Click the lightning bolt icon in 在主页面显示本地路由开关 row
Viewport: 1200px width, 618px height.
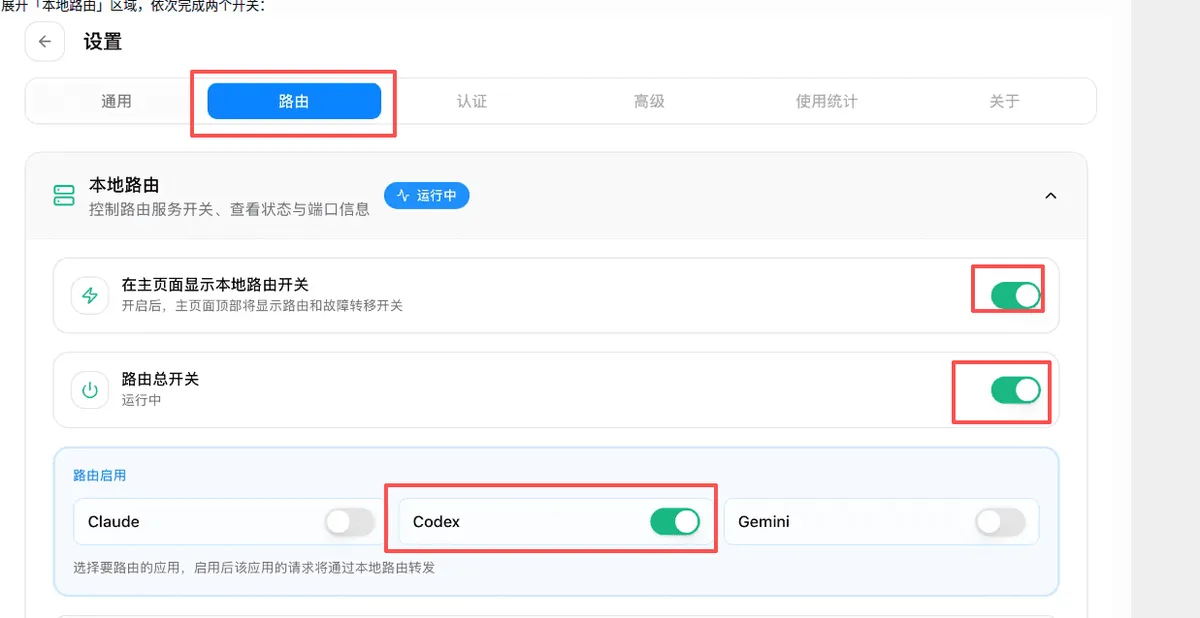90,295
